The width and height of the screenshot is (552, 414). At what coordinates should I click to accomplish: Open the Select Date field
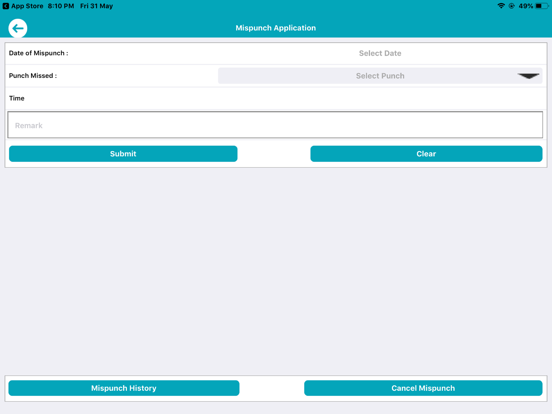(380, 53)
